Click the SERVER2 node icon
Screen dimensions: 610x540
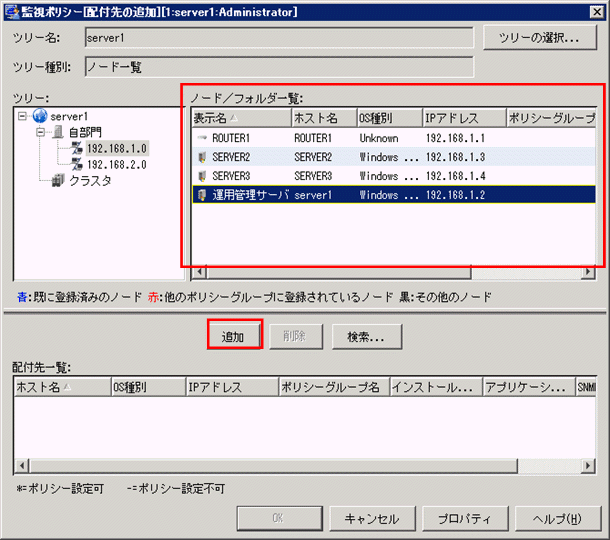[202, 157]
